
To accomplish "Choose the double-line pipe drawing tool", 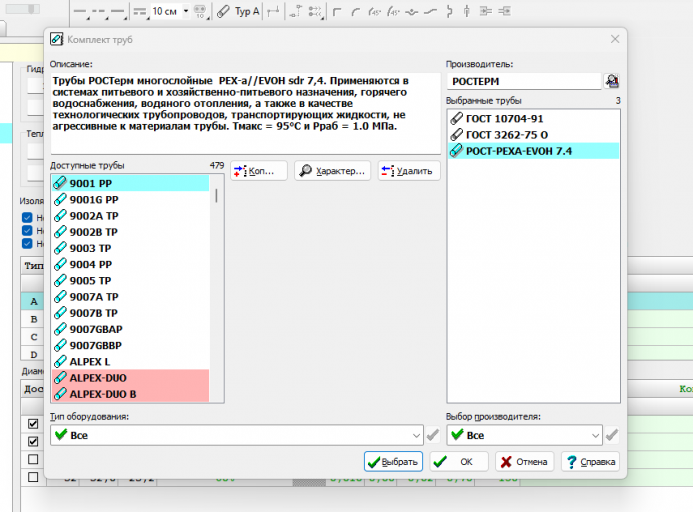I will [141, 11].
